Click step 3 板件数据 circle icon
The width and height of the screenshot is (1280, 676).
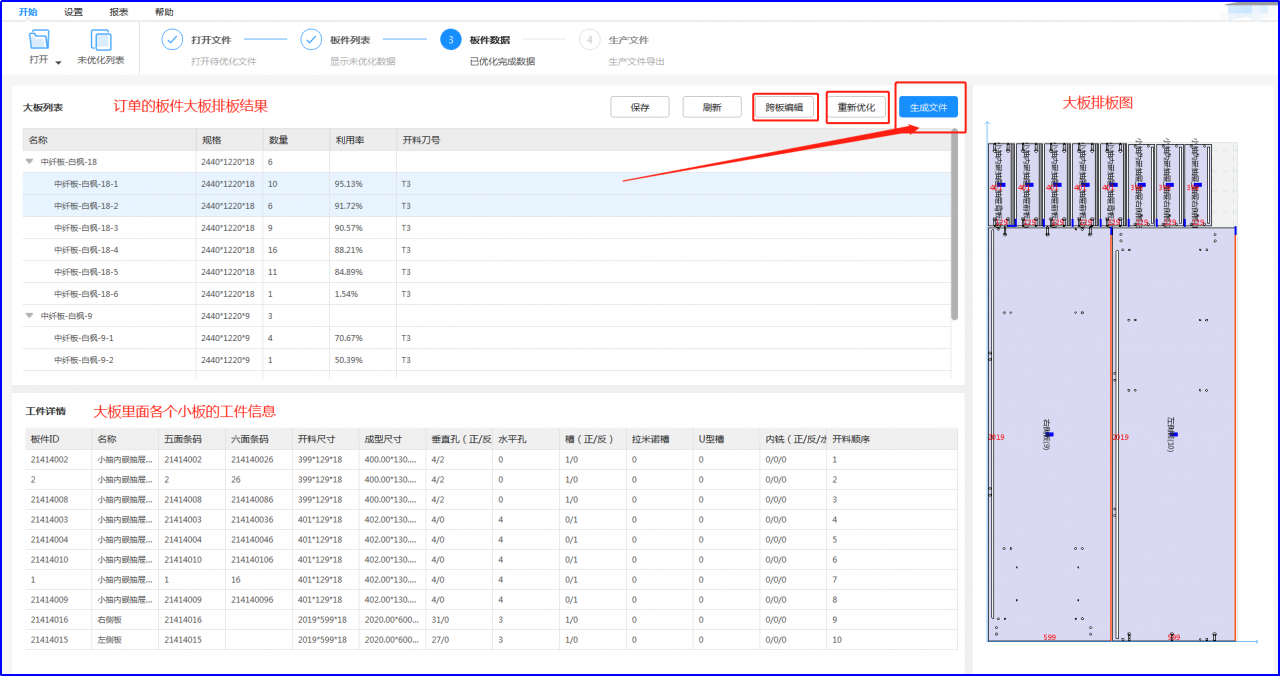(451, 40)
